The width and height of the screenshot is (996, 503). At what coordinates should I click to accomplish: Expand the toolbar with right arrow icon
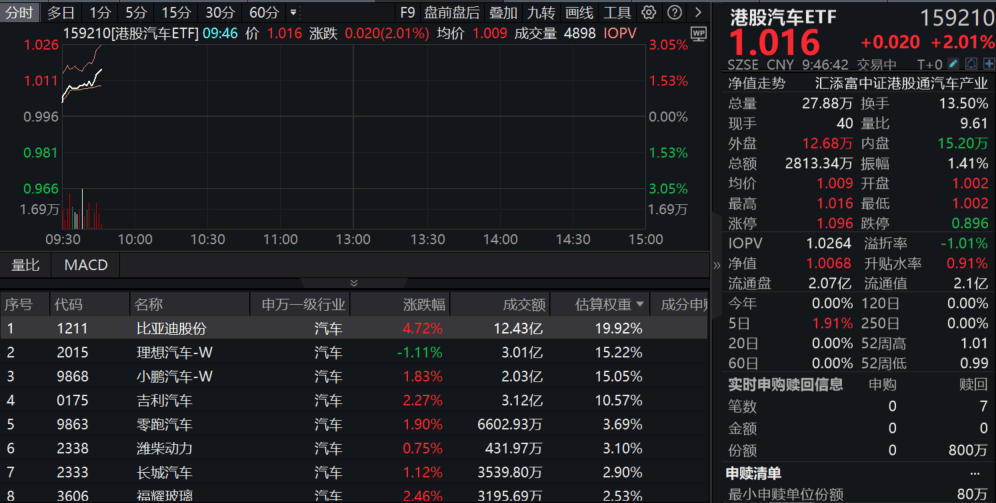pyautogui.click(x=698, y=12)
